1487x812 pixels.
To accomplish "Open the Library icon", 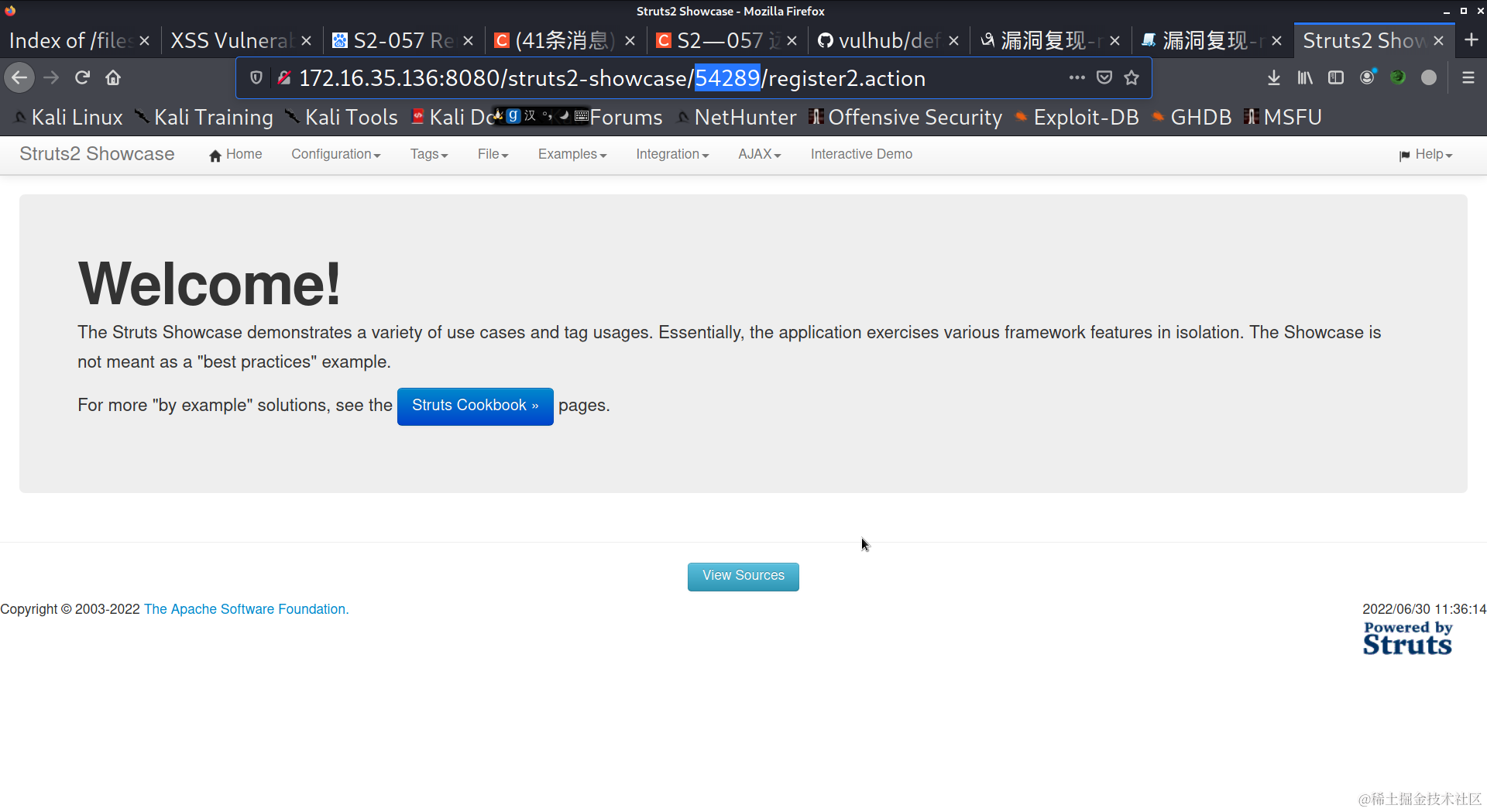I will tap(1305, 77).
